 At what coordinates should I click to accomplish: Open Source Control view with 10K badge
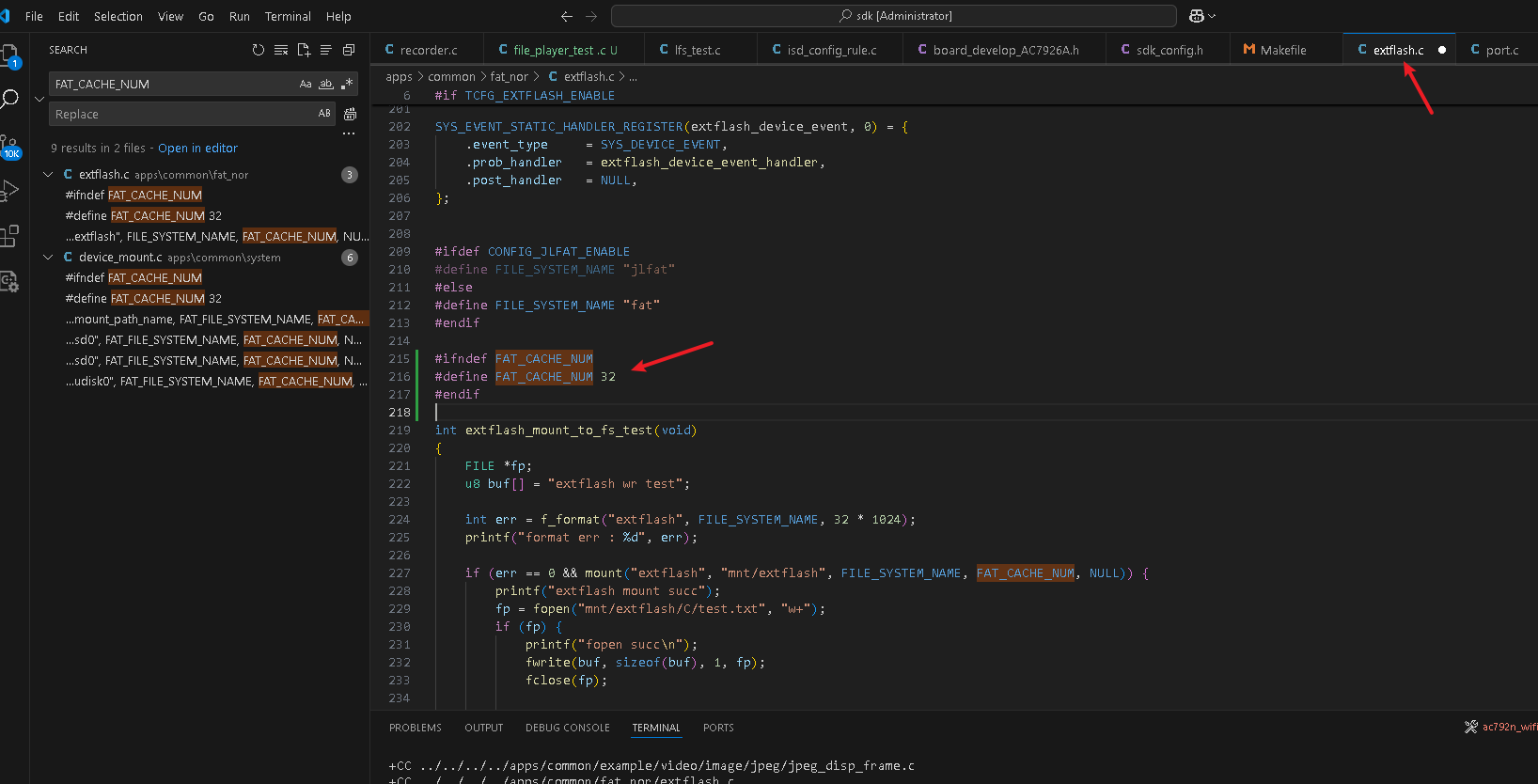tap(9, 146)
